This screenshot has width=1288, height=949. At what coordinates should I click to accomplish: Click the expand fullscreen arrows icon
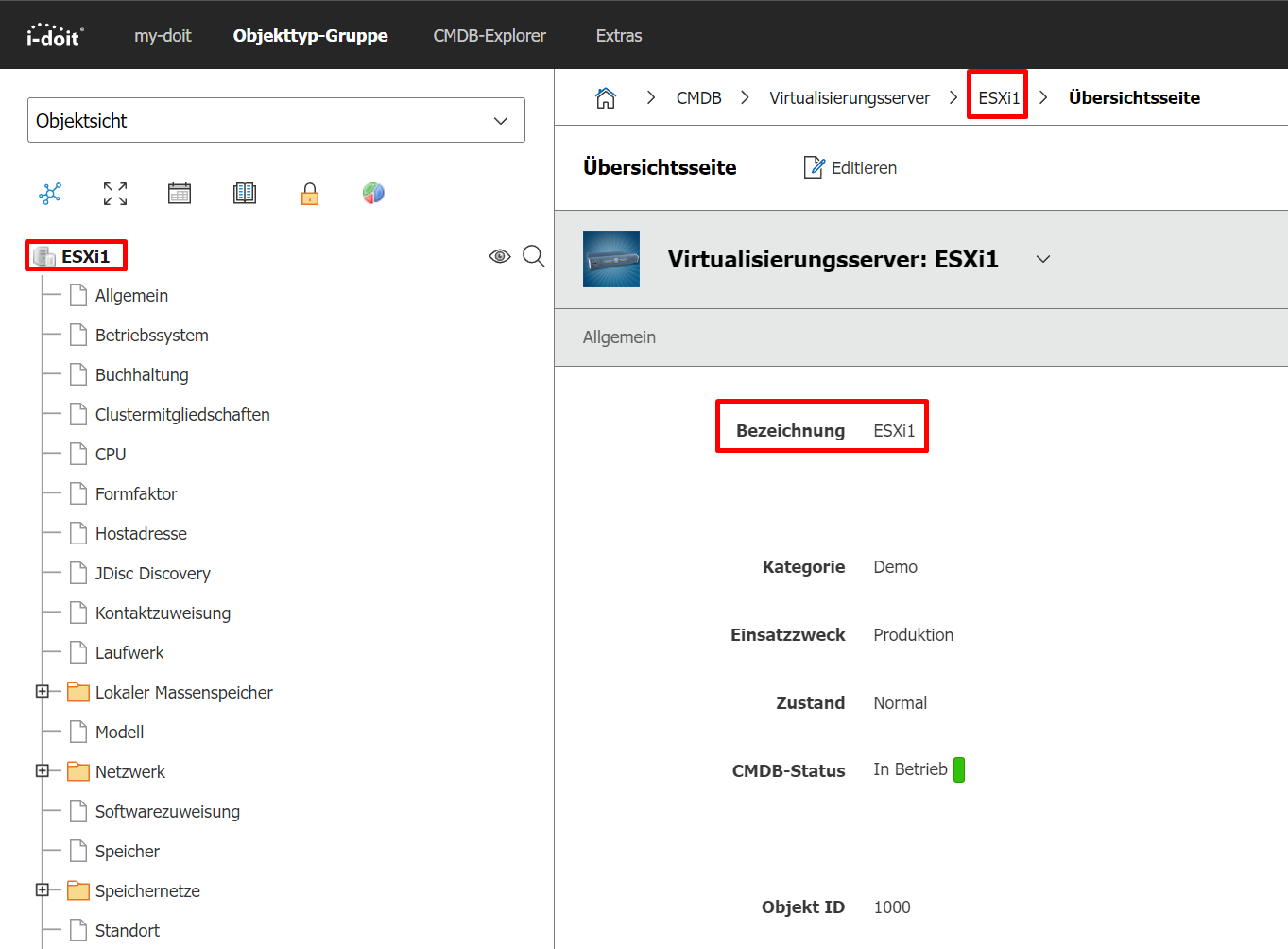click(115, 194)
